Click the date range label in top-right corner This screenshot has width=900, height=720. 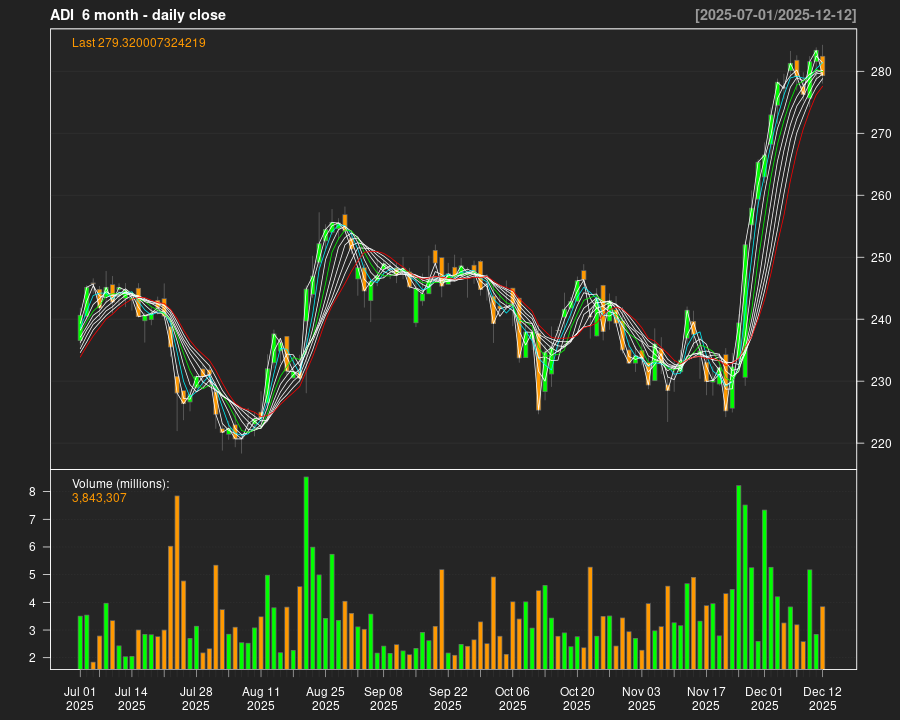[x=775, y=15]
